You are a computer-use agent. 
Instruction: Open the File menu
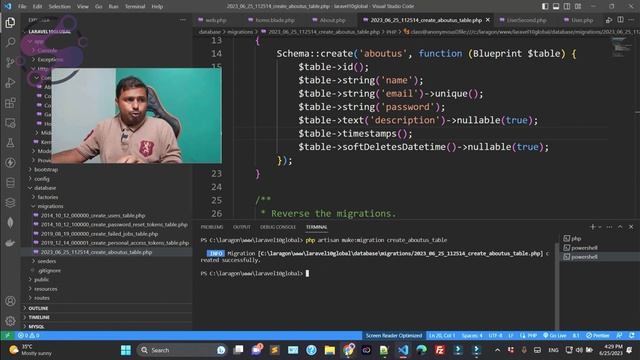point(22,7)
